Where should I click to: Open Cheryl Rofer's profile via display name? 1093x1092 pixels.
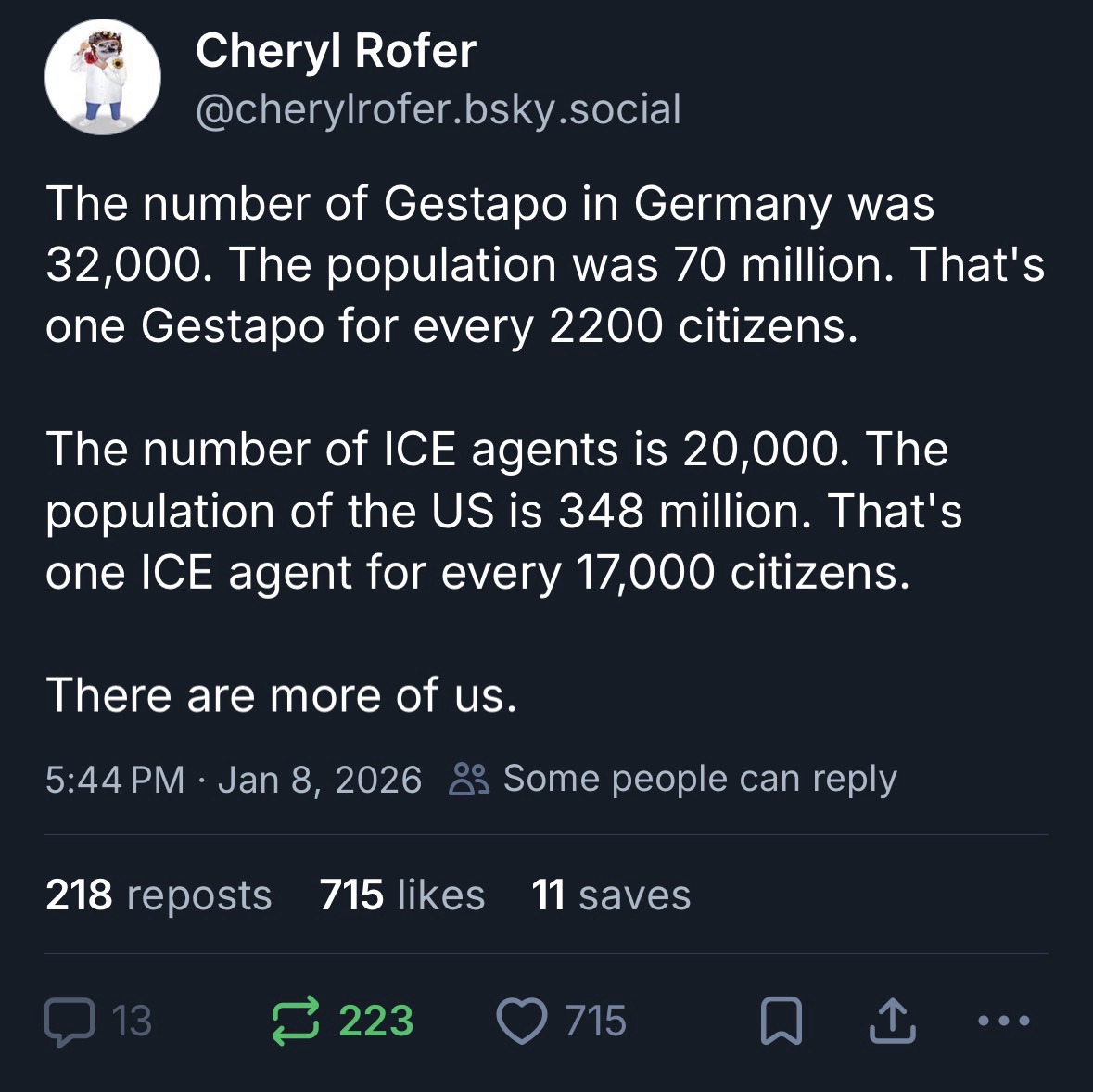336,51
